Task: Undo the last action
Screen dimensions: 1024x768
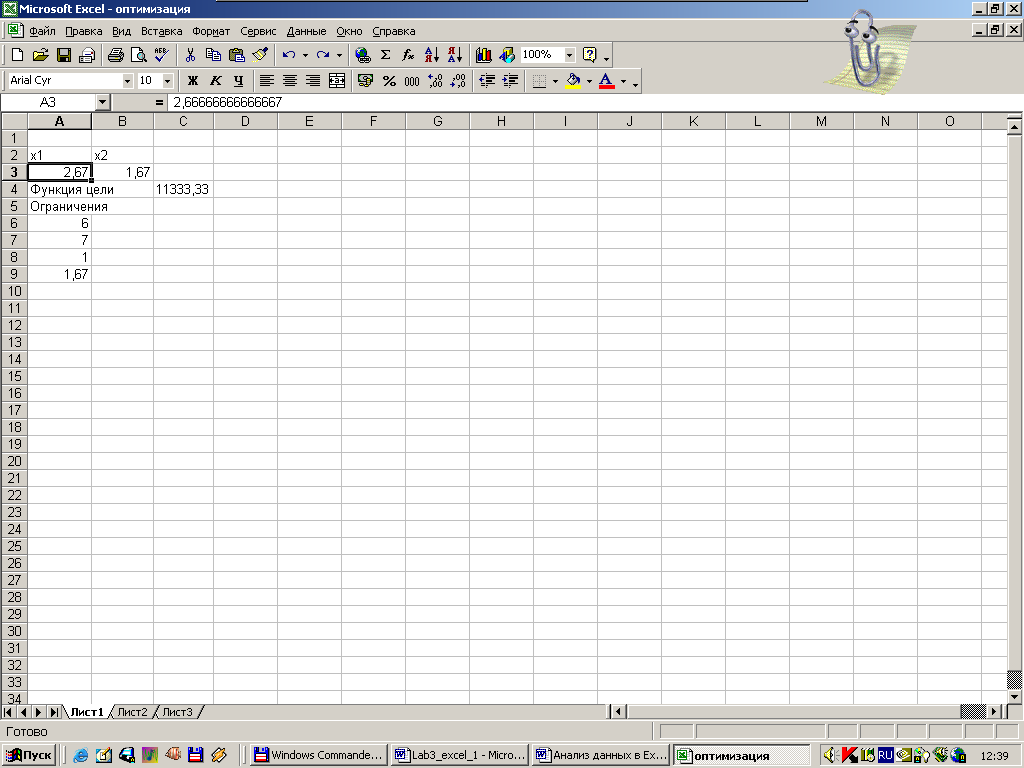Action: (x=289, y=55)
